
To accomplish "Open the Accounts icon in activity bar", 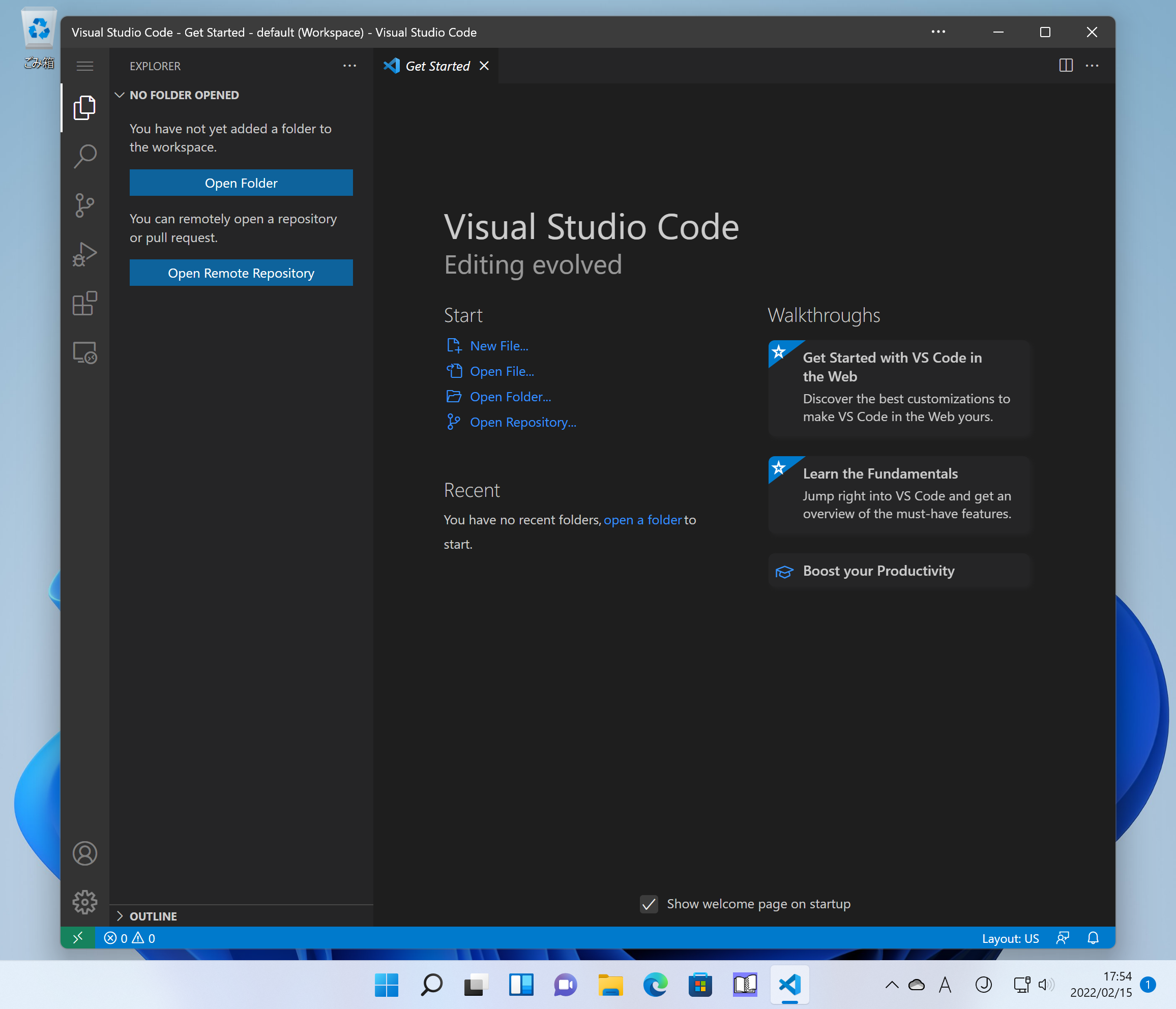I will [x=84, y=853].
